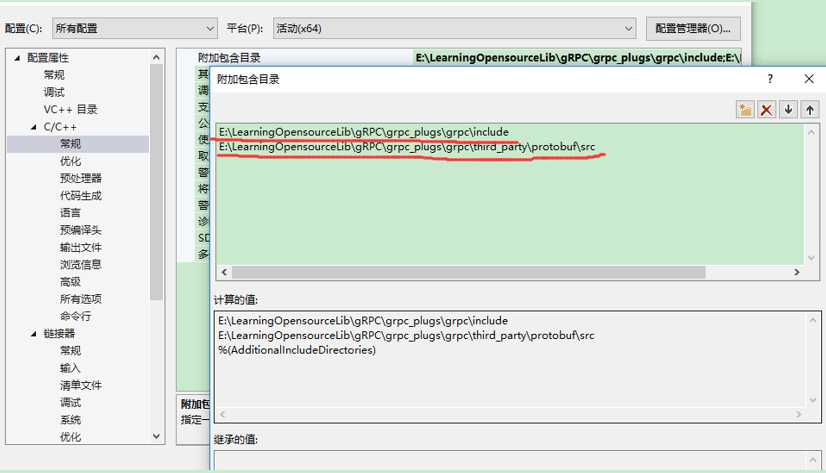Click left arrow of directory list scrollbar
826x473 pixels.
coord(224,272)
